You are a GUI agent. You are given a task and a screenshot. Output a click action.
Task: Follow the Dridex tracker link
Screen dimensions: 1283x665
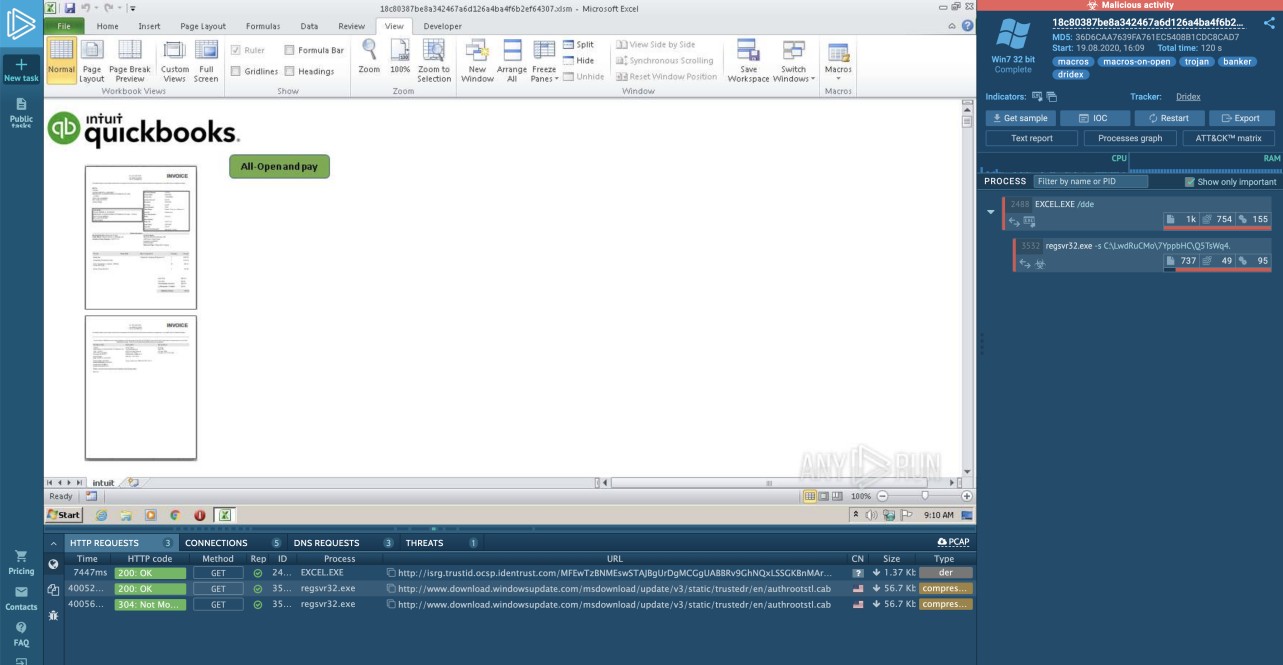1188,97
